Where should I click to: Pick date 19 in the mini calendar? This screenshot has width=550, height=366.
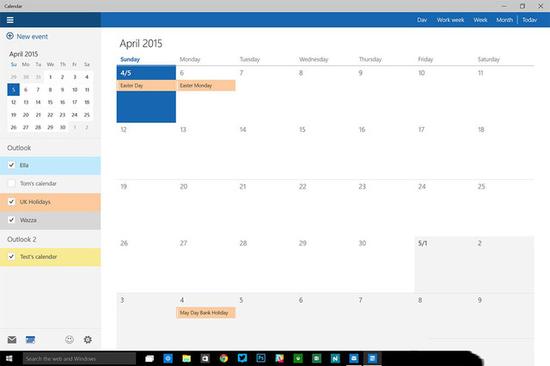[x=13, y=115]
